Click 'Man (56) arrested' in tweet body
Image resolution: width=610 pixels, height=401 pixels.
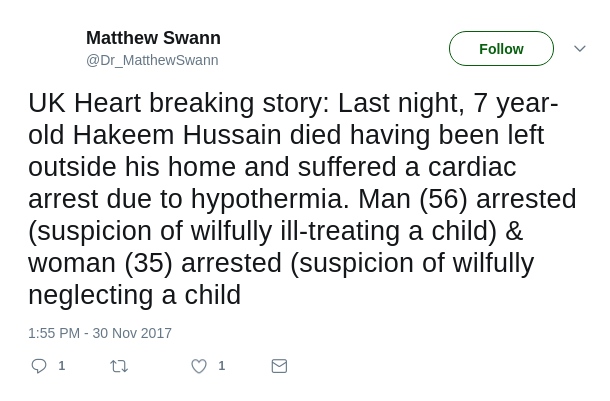467,199
